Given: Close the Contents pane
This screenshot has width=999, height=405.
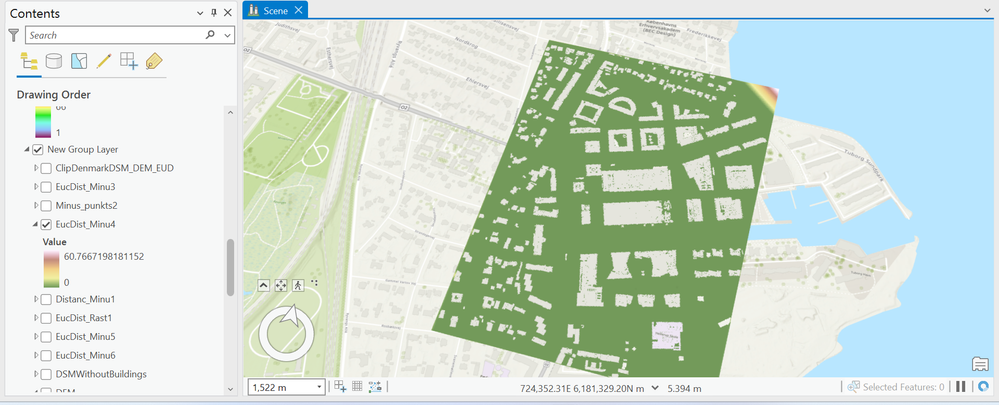Looking at the screenshot, I should point(227,13).
